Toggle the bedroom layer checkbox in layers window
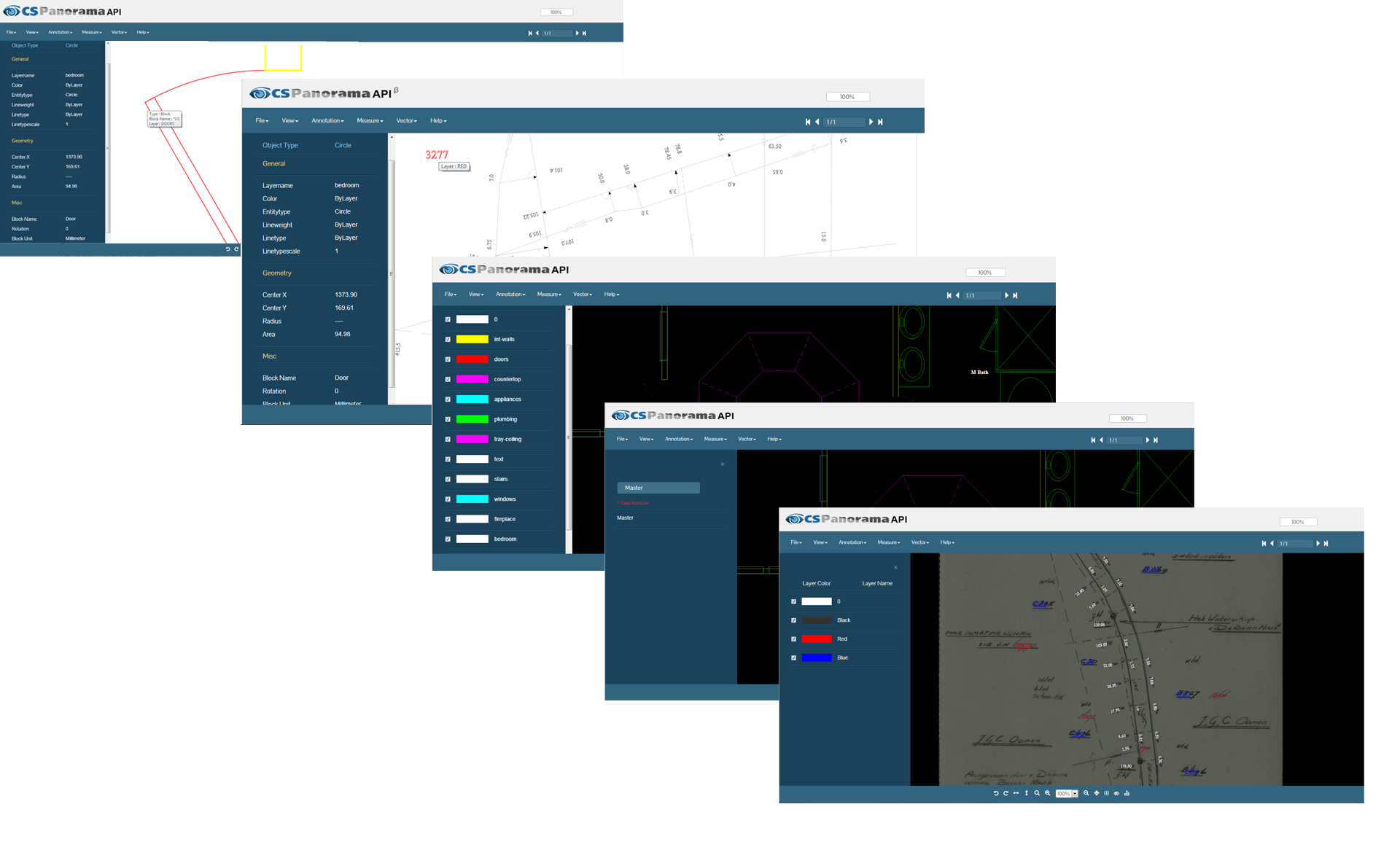This screenshot has height=866, width=1400. [x=448, y=539]
